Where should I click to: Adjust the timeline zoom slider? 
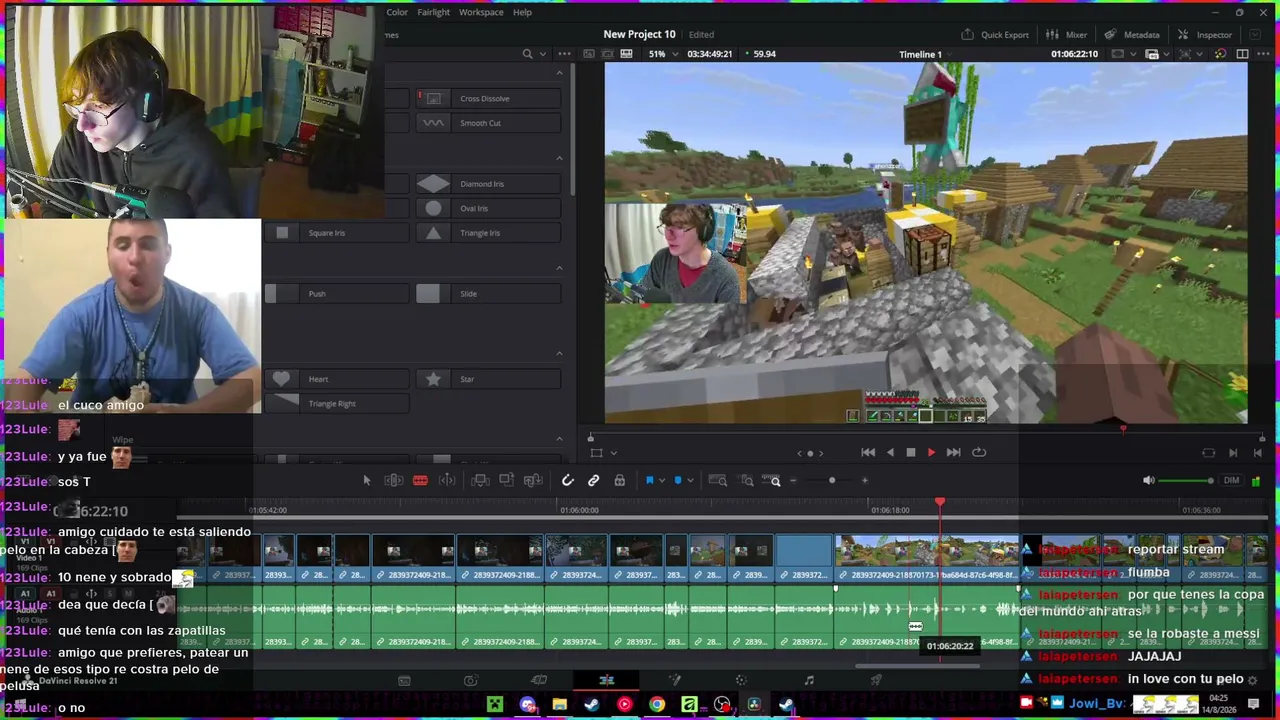pos(832,481)
